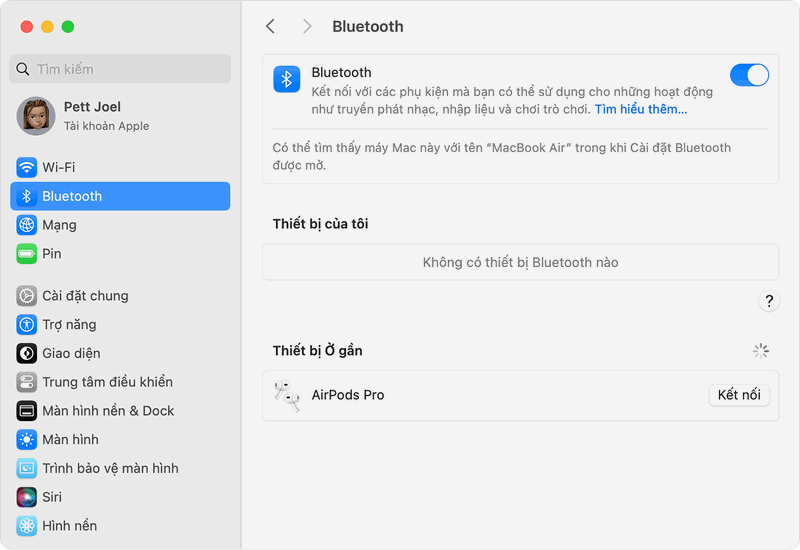The image size is (800, 550).
Task: Click the Trung tâm điều khiển icon
Action: (x=27, y=382)
